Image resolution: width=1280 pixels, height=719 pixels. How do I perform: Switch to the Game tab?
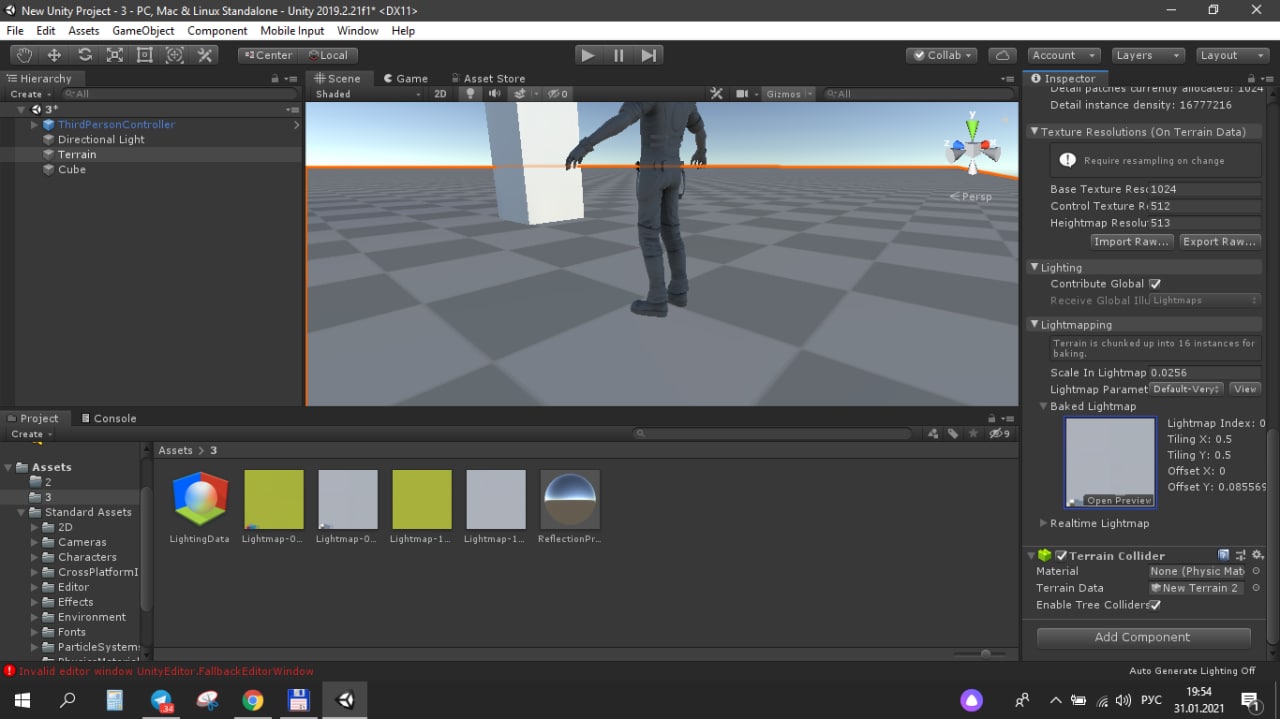pos(405,78)
